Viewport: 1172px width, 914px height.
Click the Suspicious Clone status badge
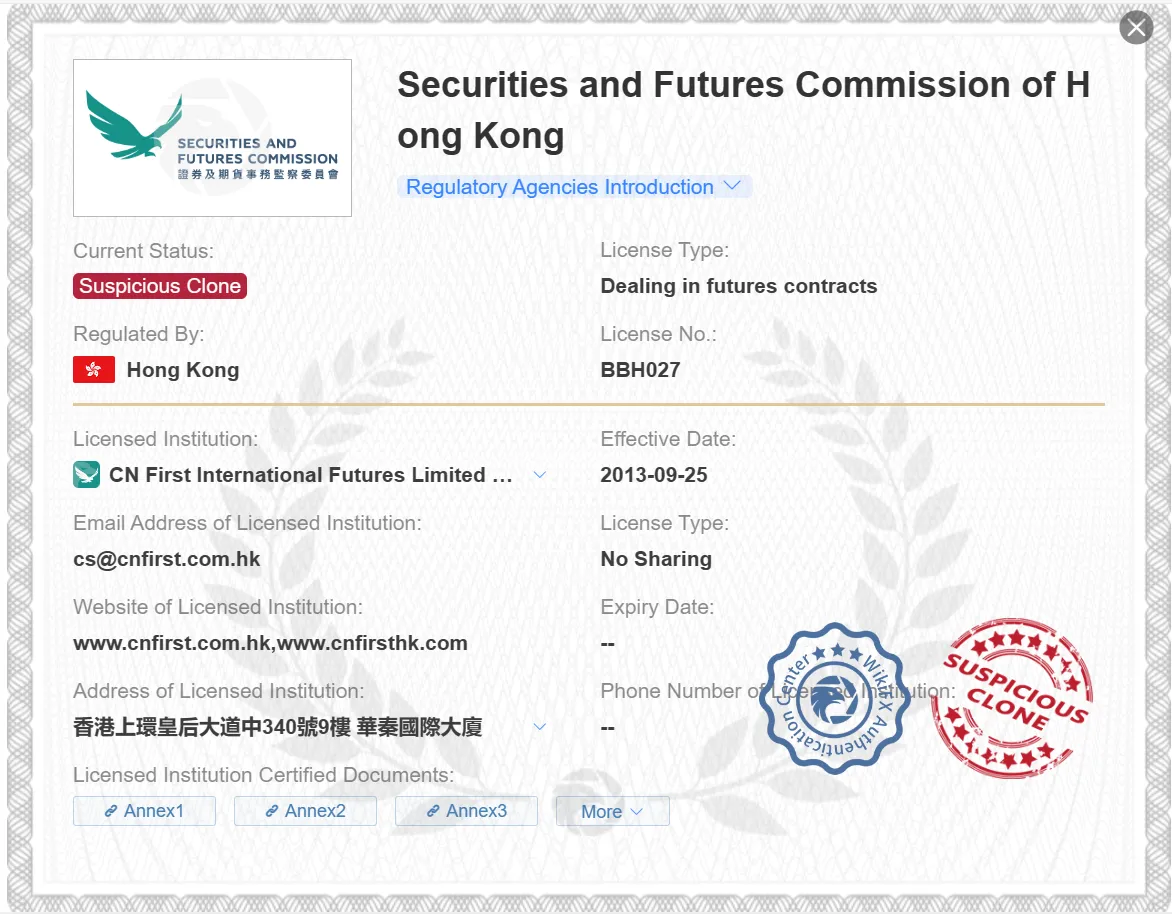(x=160, y=286)
